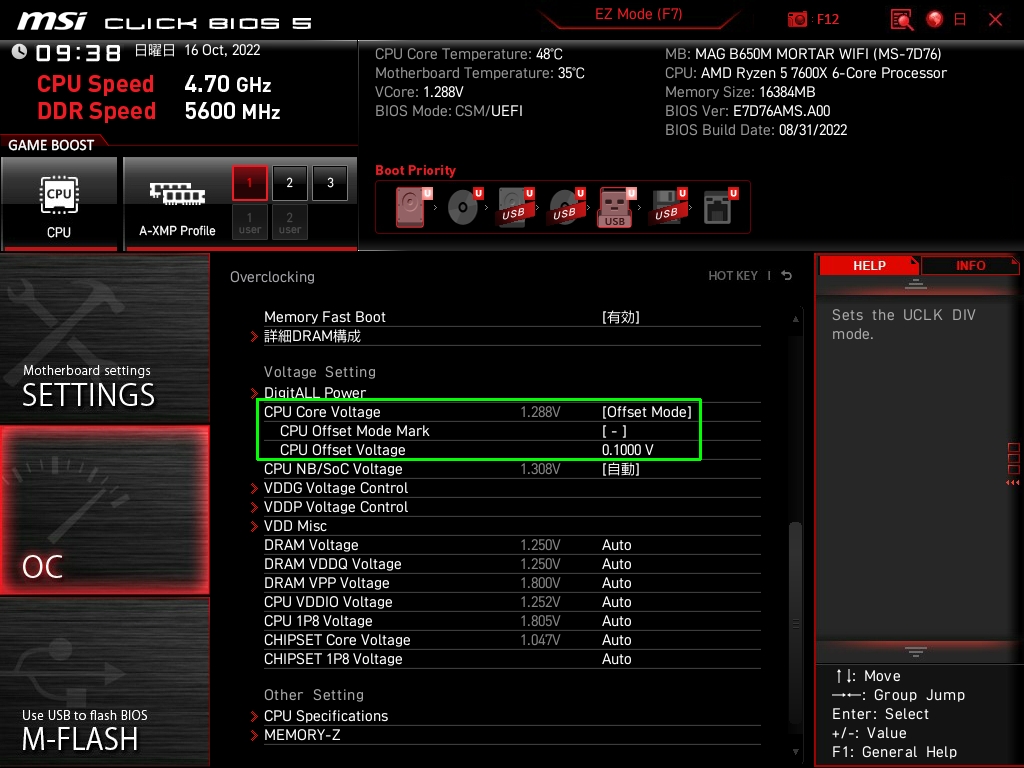Edit DRAM VDDQ Voltage Auto value
The width and height of the screenshot is (1024, 768).
(616, 564)
